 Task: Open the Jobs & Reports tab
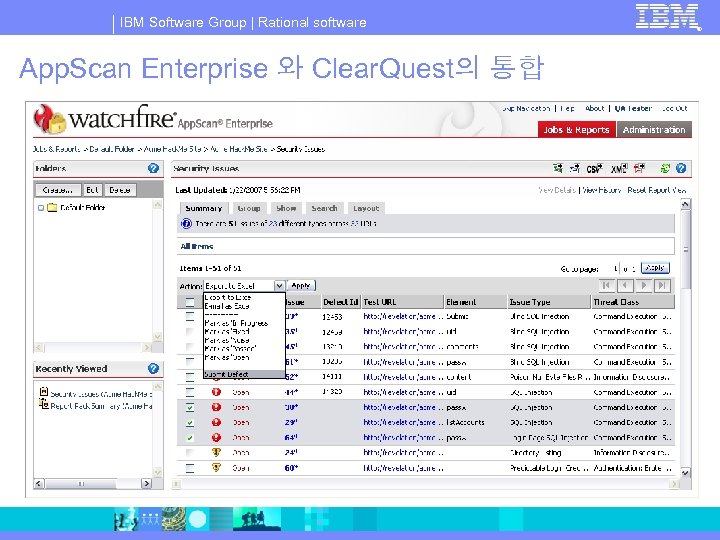pyautogui.click(x=576, y=129)
